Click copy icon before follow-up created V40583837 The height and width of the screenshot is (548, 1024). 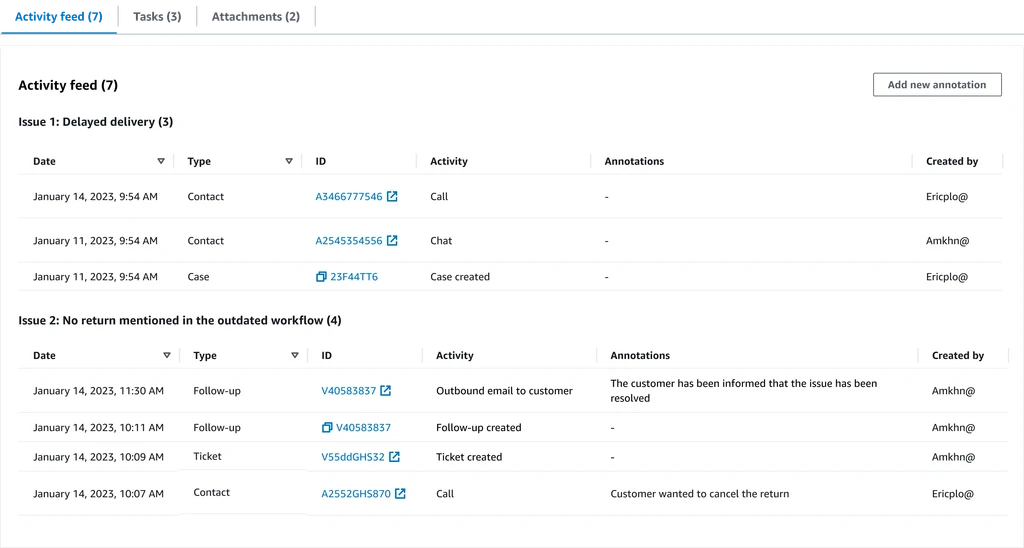pos(327,428)
